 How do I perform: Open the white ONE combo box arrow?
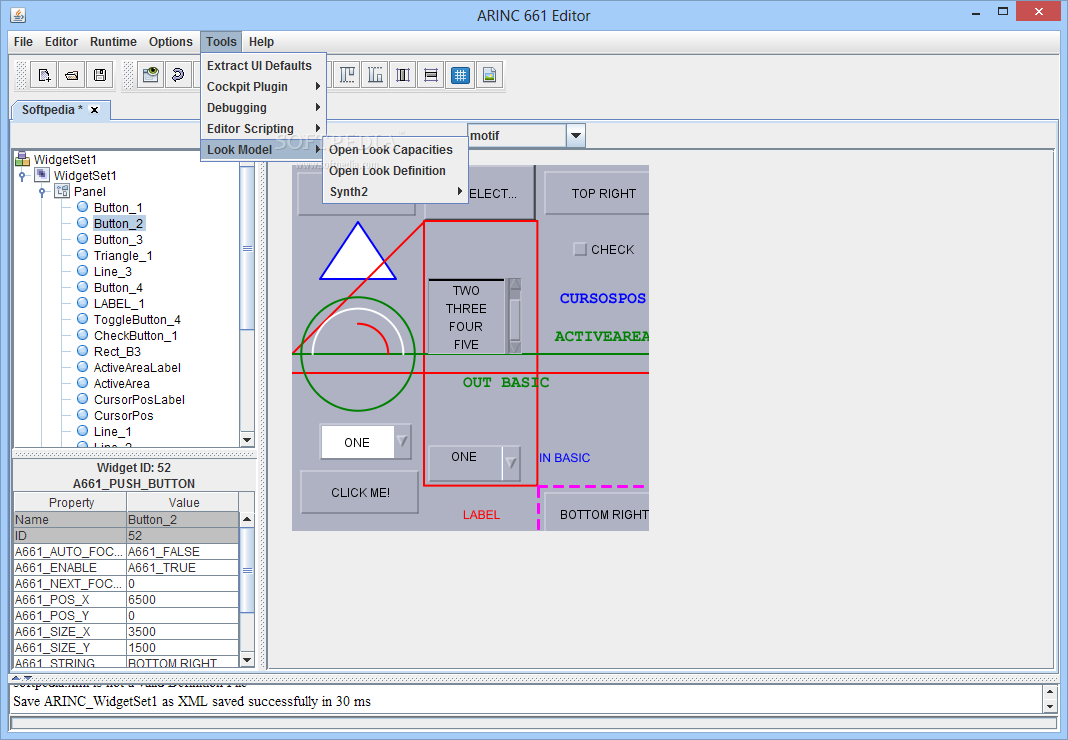click(x=402, y=442)
